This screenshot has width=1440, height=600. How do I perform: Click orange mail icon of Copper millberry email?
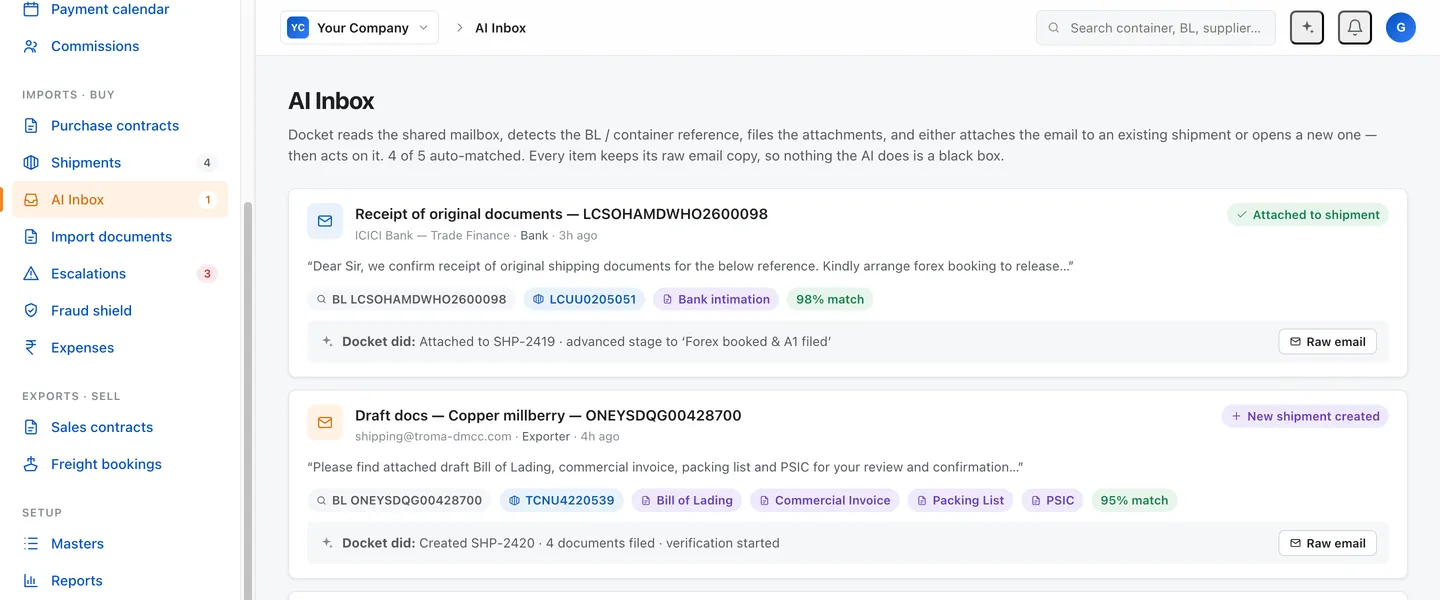(325, 422)
